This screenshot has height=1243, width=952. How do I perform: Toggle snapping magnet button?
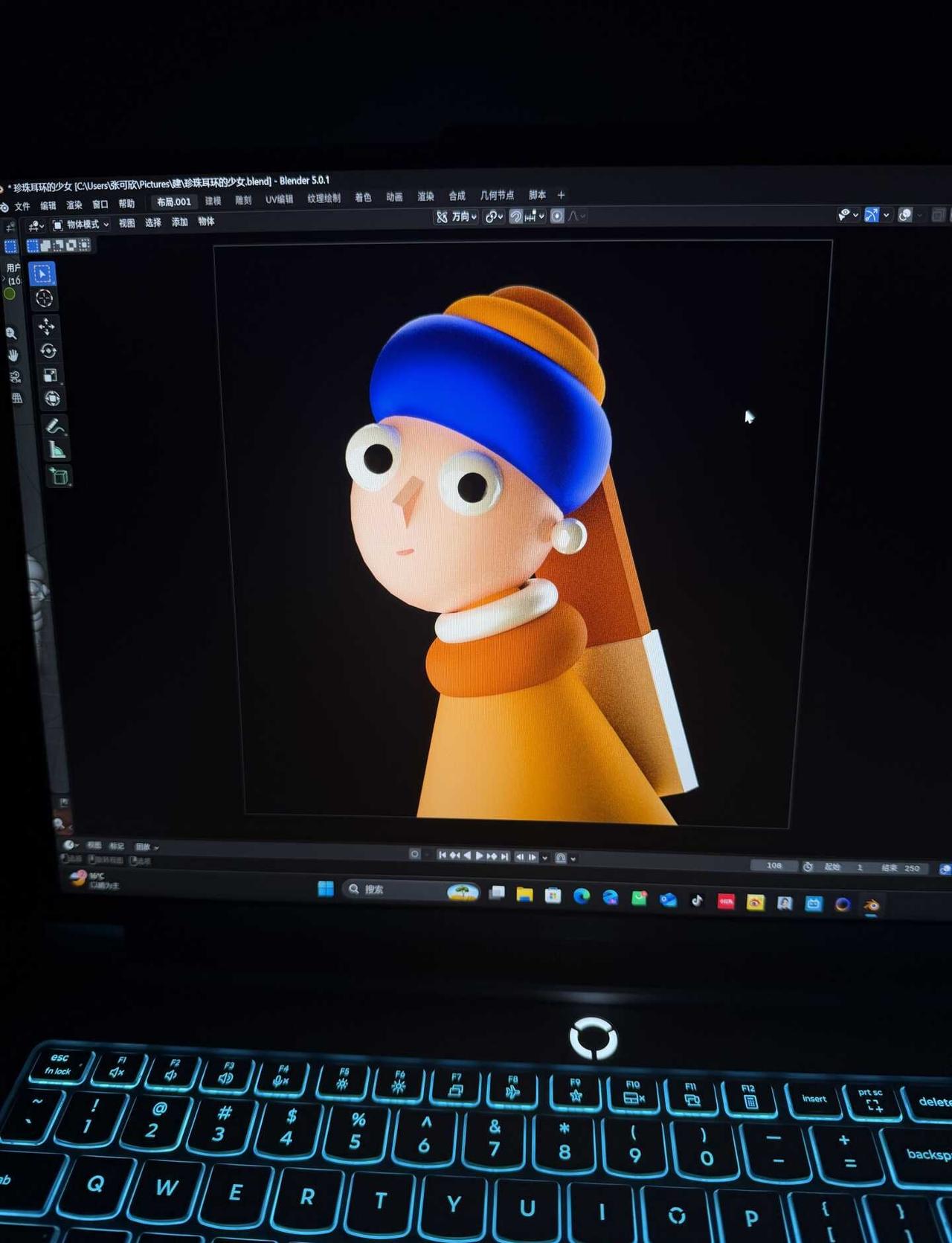[x=515, y=216]
